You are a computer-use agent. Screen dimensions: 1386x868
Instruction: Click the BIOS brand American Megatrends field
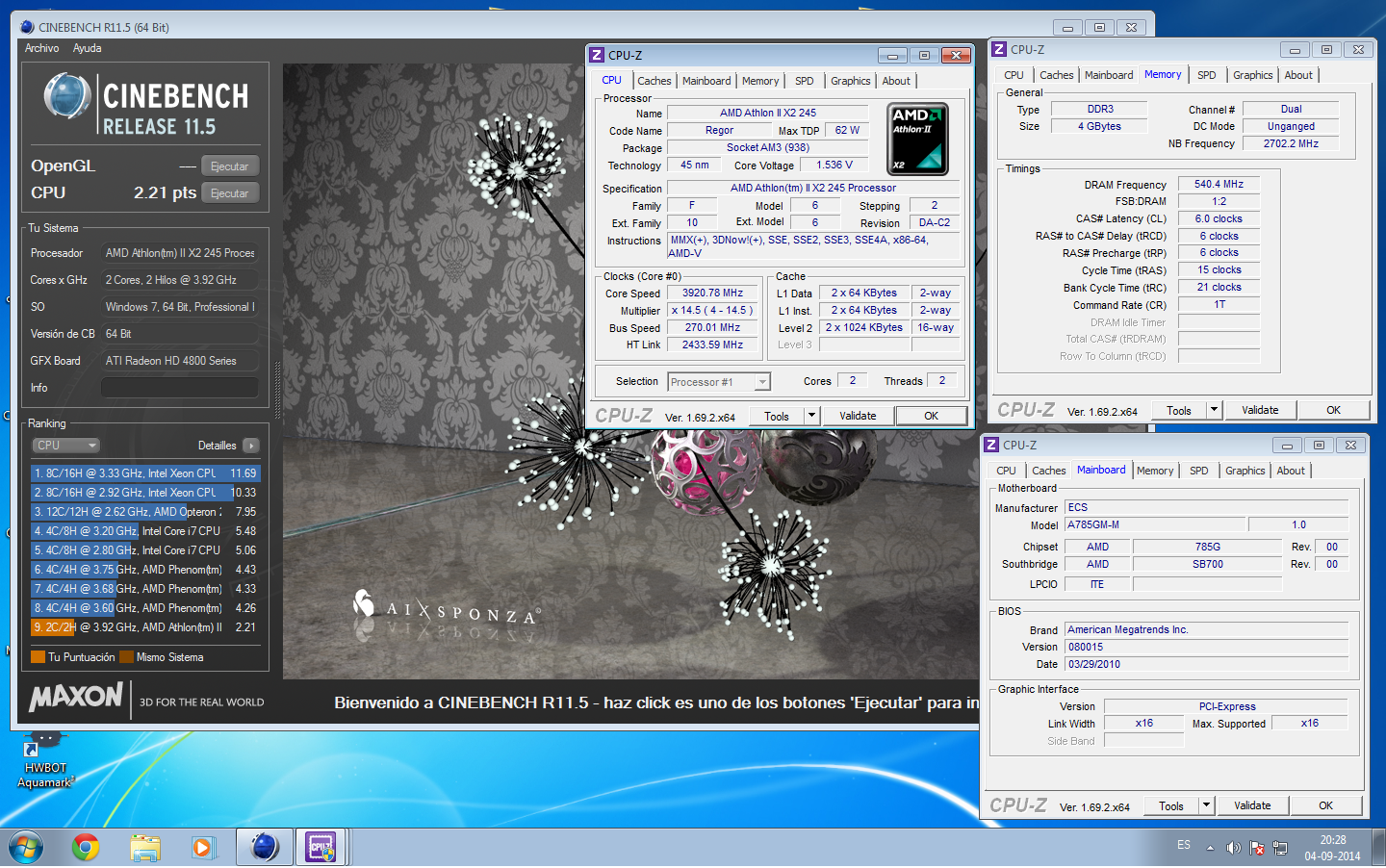point(1206,630)
